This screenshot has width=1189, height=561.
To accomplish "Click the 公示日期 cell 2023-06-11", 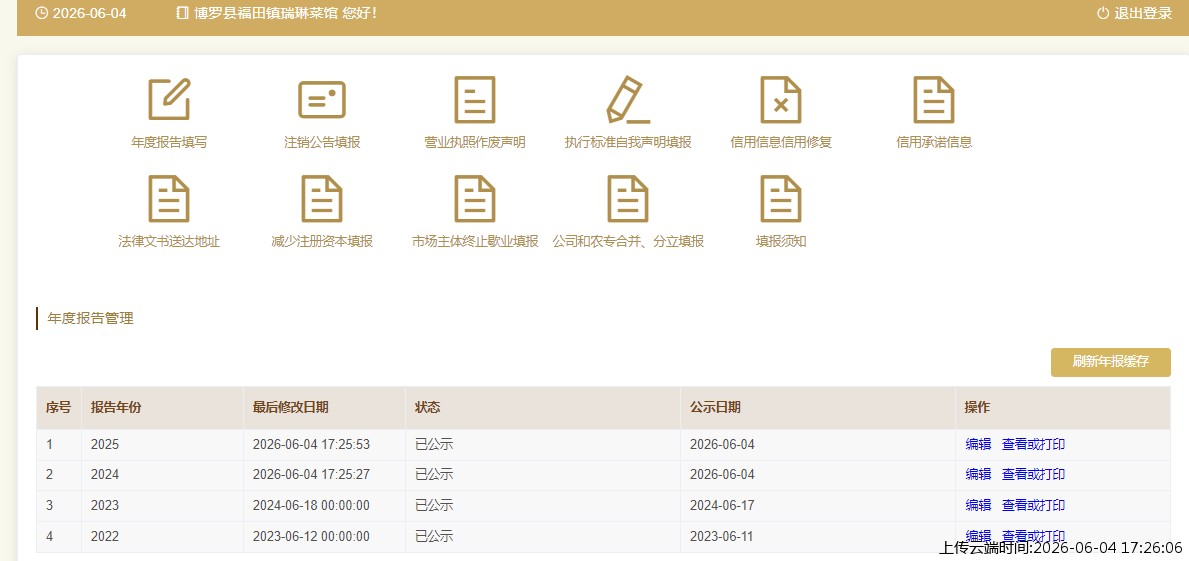I will (721, 537).
